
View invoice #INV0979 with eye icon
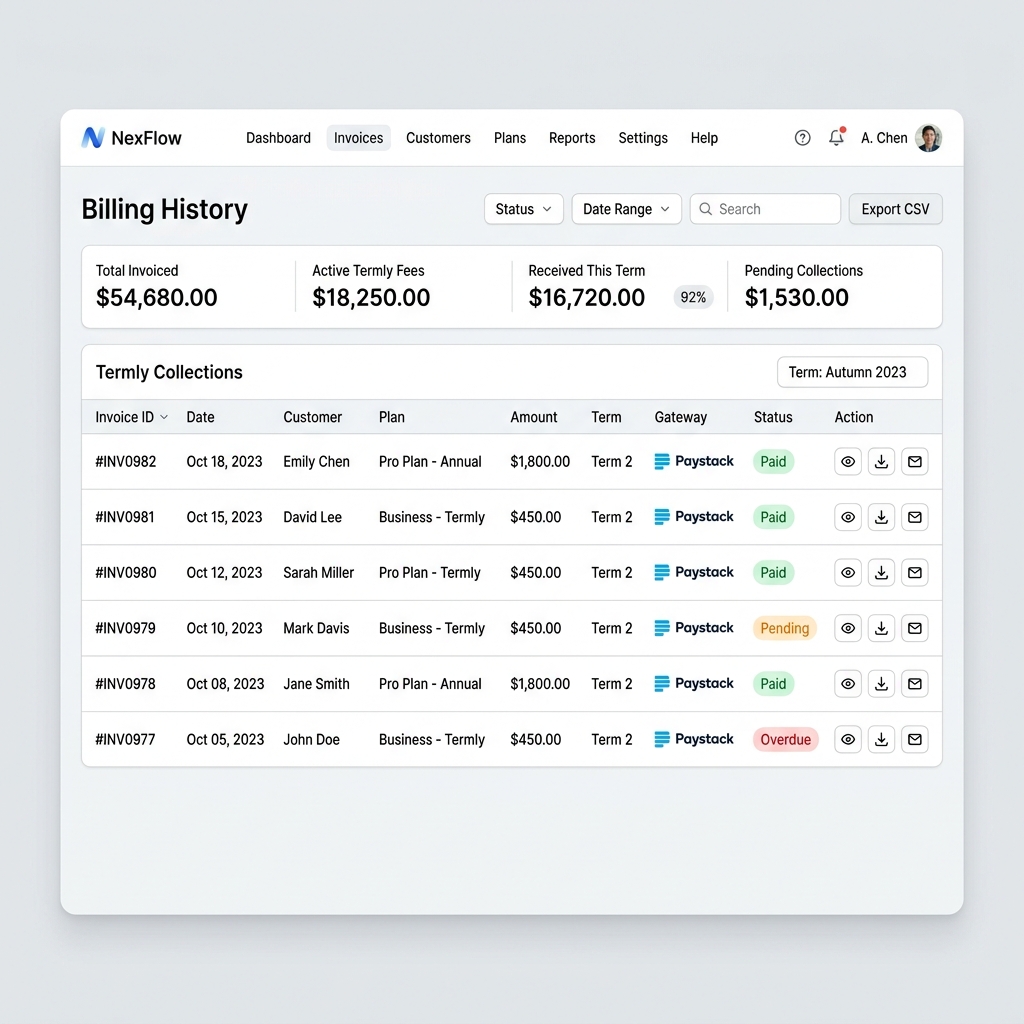pyautogui.click(x=848, y=628)
